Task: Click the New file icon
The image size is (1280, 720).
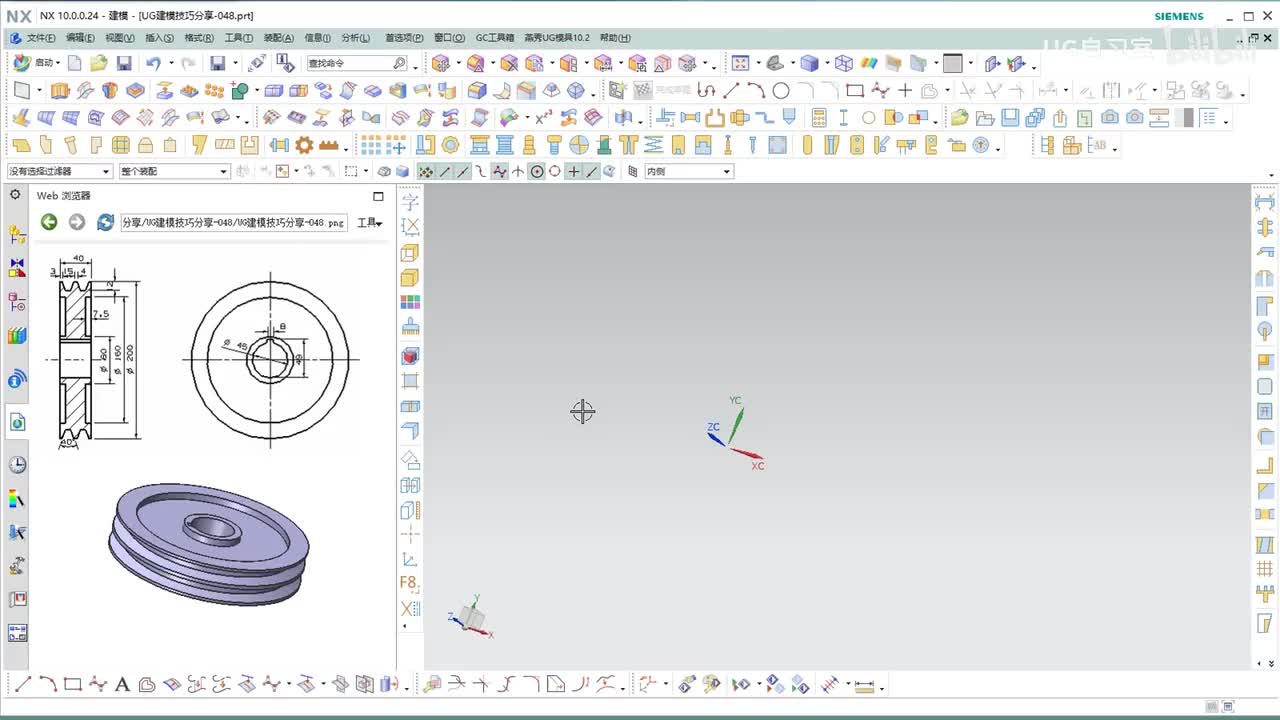Action: [75, 63]
